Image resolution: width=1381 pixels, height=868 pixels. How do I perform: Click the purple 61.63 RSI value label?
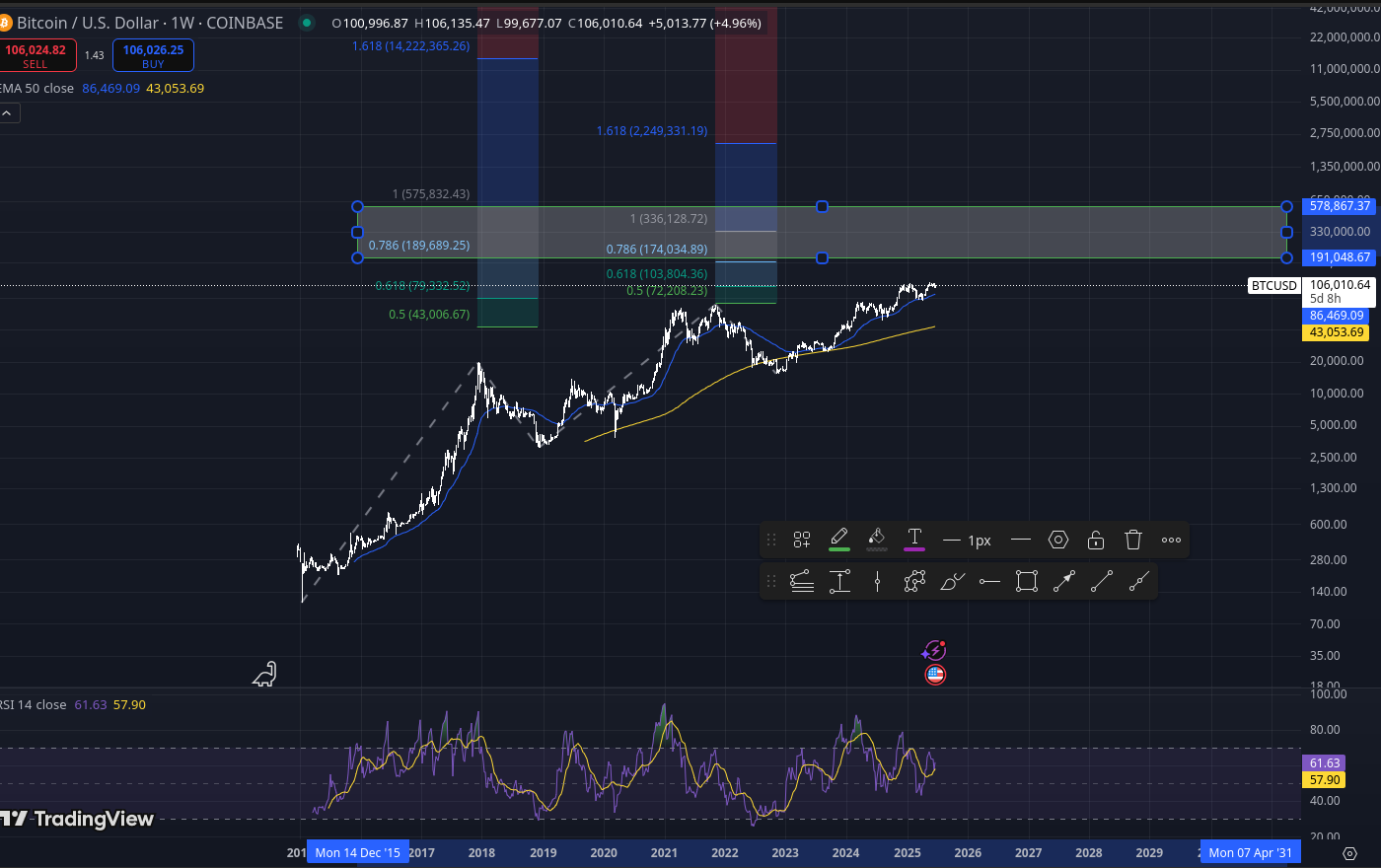[x=1324, y=763]
